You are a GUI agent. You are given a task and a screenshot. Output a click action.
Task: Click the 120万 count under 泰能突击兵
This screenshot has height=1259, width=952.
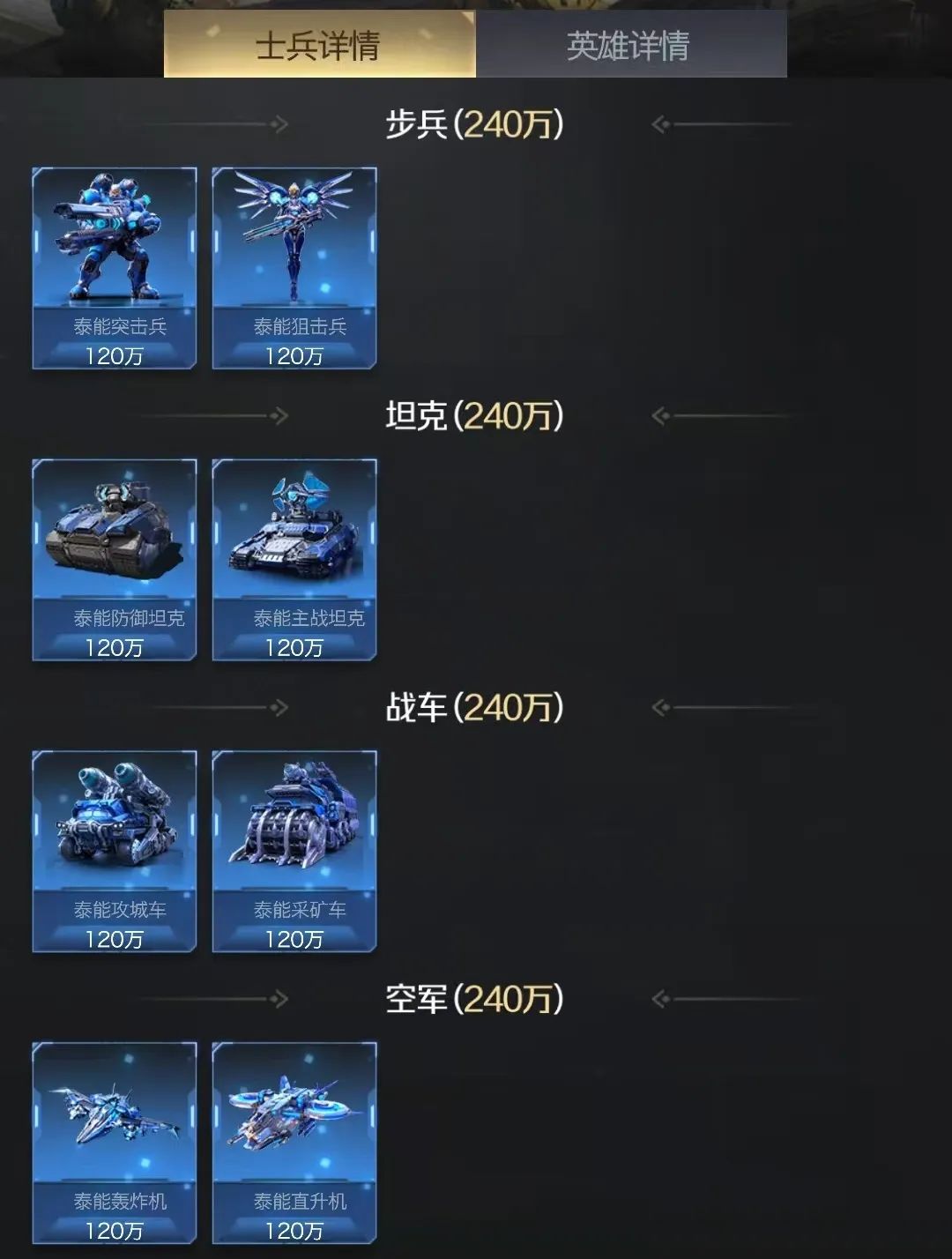[115, 356]
